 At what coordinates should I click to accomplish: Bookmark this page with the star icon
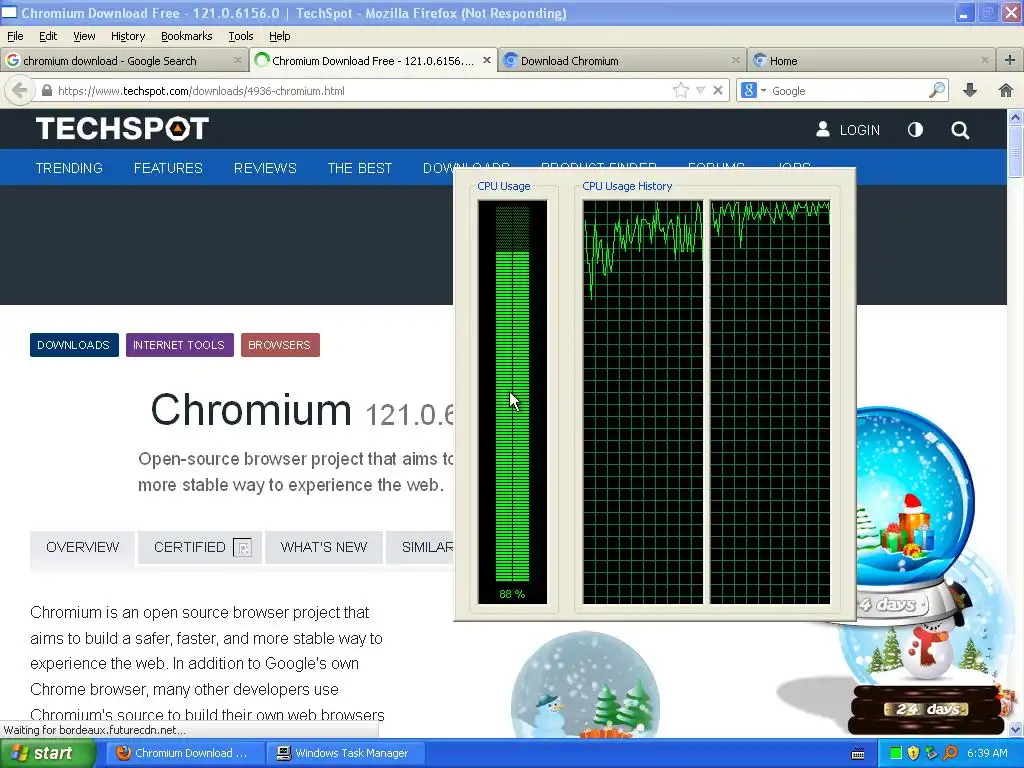(x=680, y=91)
